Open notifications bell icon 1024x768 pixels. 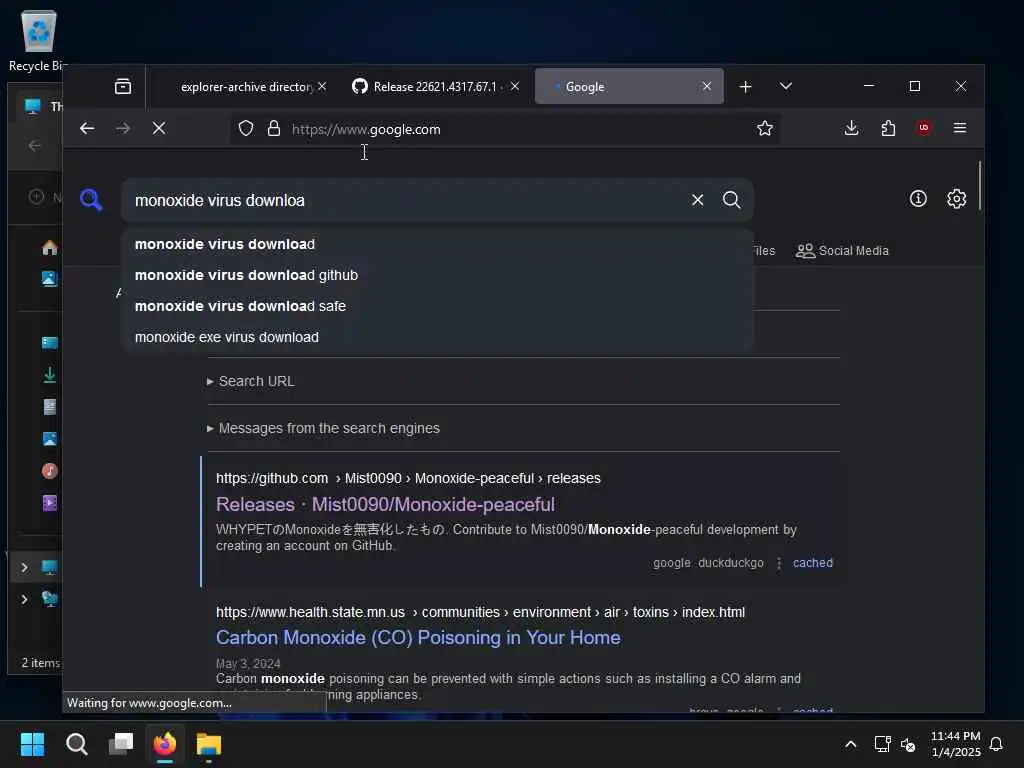coord(996,744)
